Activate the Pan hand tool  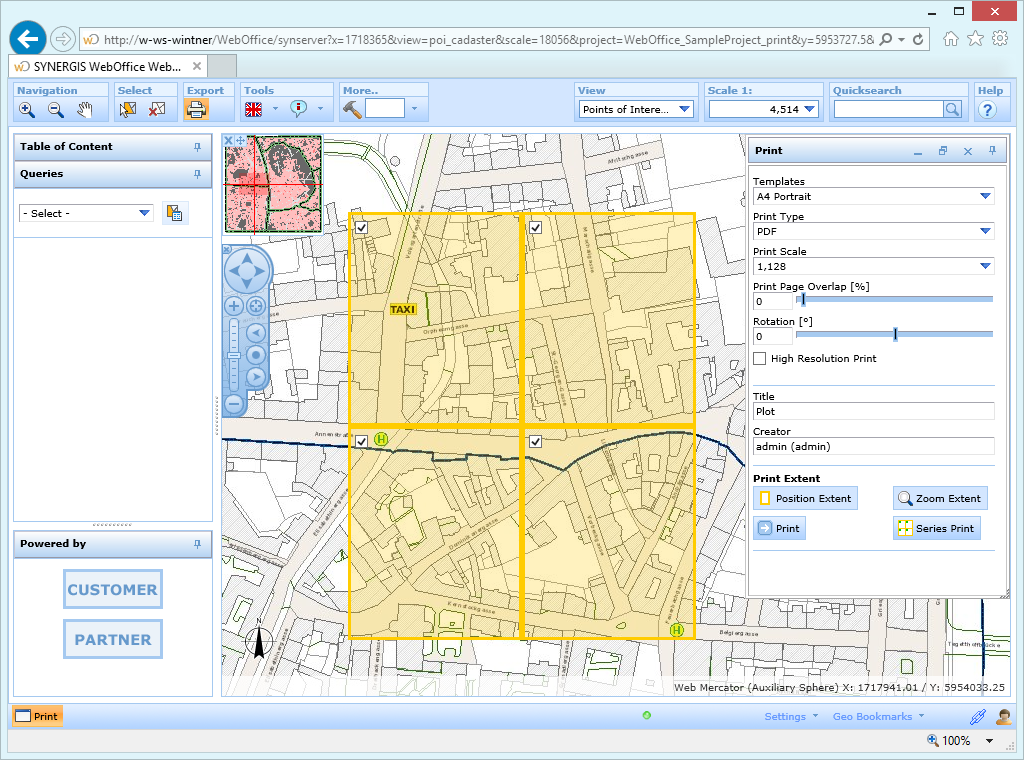(x=86, y=109)
